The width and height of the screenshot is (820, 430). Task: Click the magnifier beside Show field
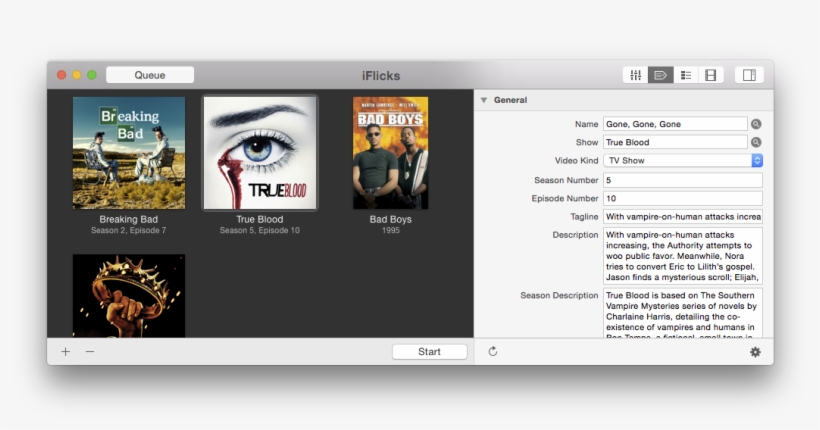[x=756, y=142]
